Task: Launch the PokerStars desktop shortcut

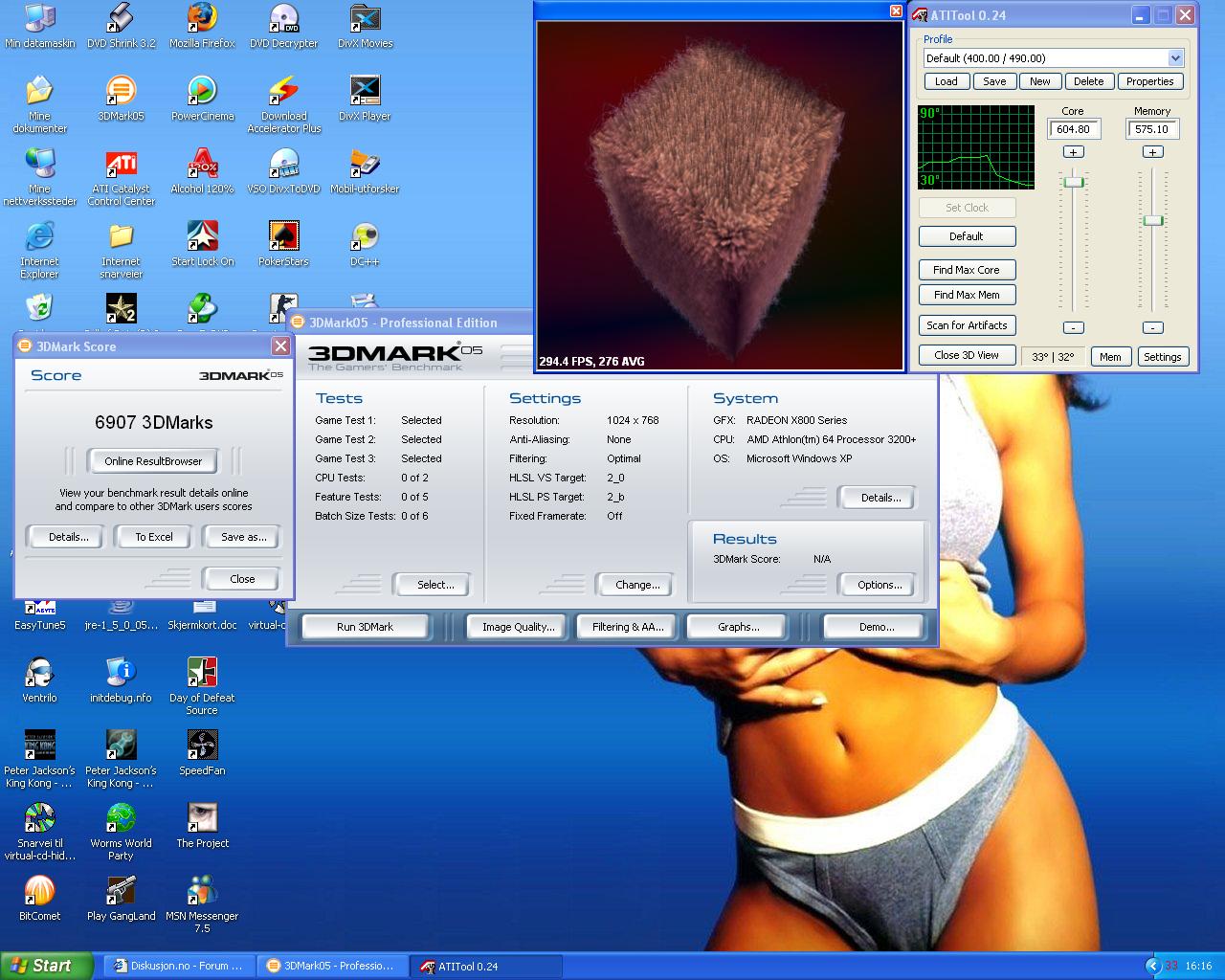Action: (283, 244)
